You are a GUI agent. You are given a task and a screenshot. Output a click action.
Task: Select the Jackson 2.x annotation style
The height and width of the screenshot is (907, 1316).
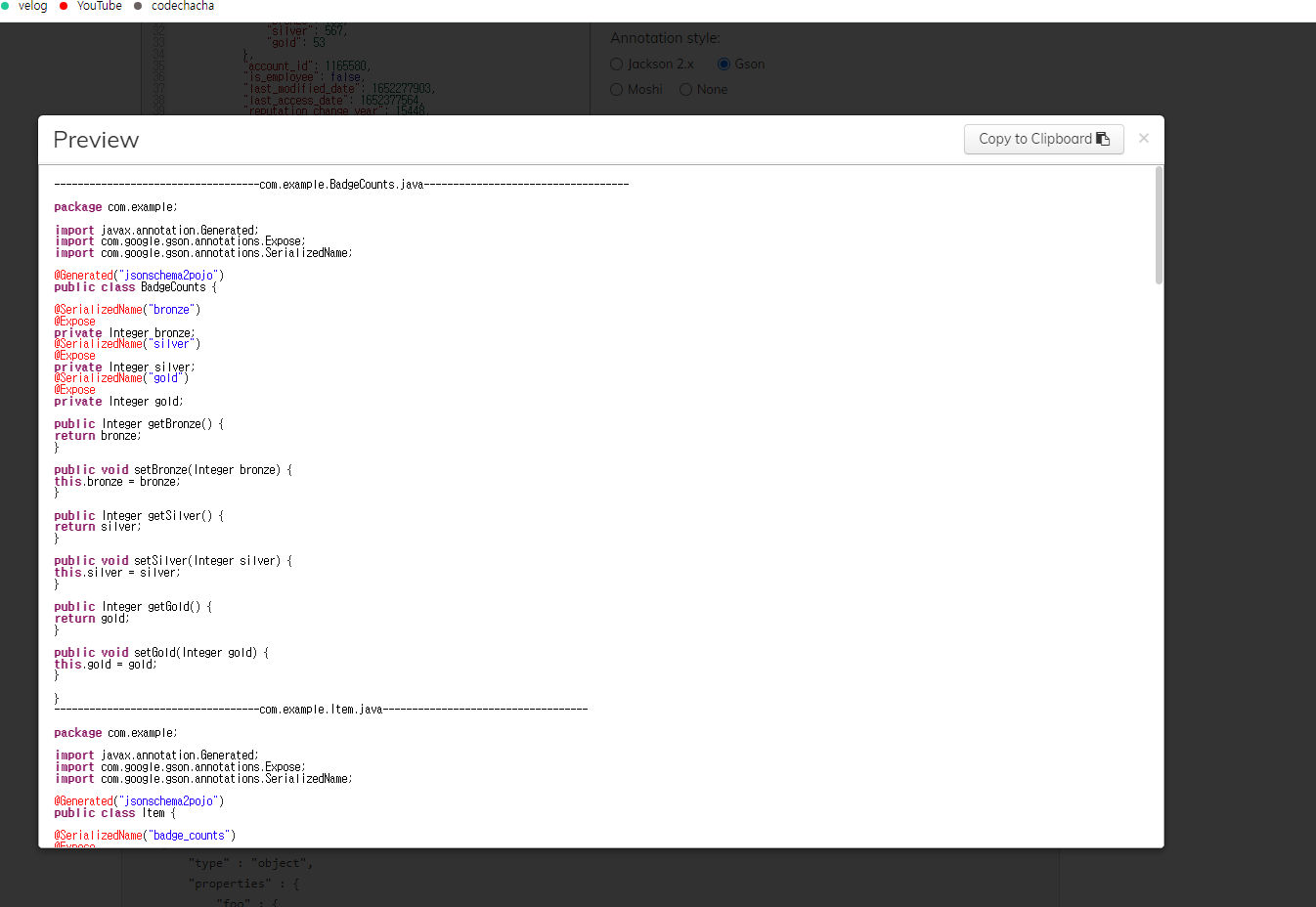point(652,64)
